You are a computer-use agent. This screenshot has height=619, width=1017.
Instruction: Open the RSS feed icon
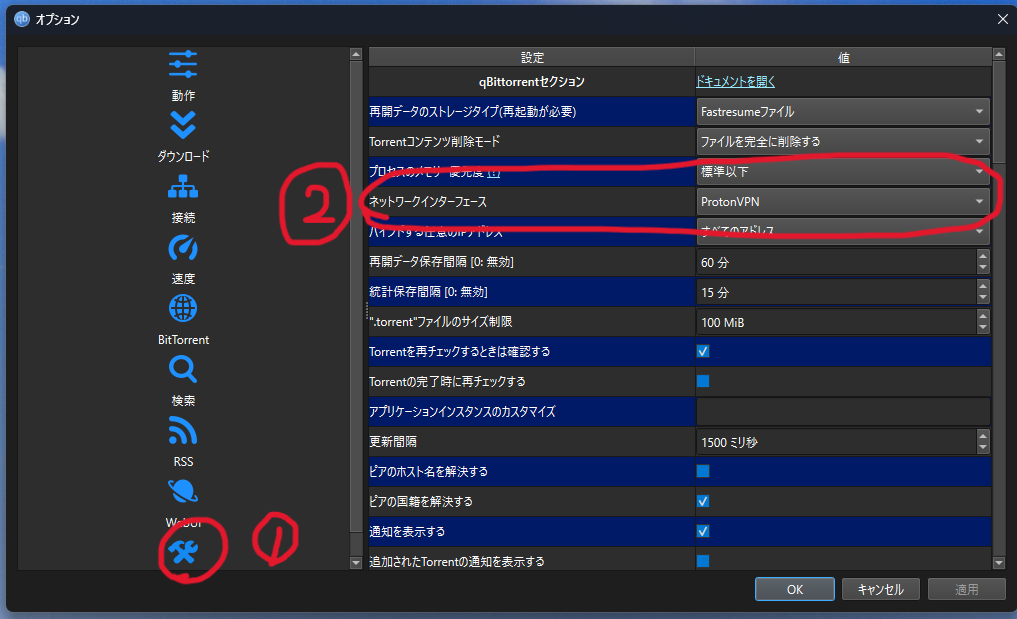183,431
